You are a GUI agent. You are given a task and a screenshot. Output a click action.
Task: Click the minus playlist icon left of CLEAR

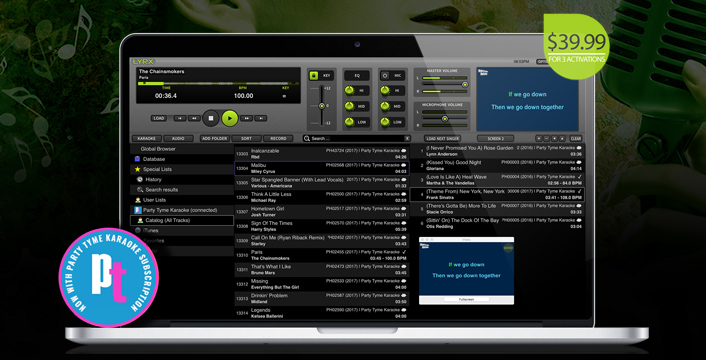pos(547,139)
